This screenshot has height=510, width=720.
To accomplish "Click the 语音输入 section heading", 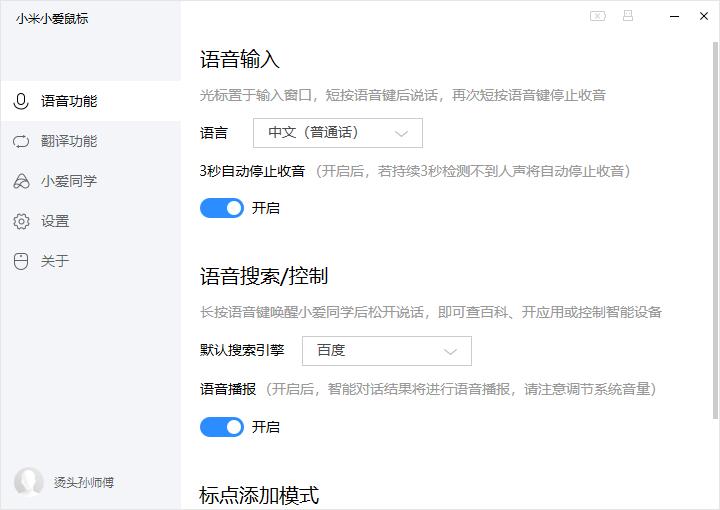I will 240,60.
